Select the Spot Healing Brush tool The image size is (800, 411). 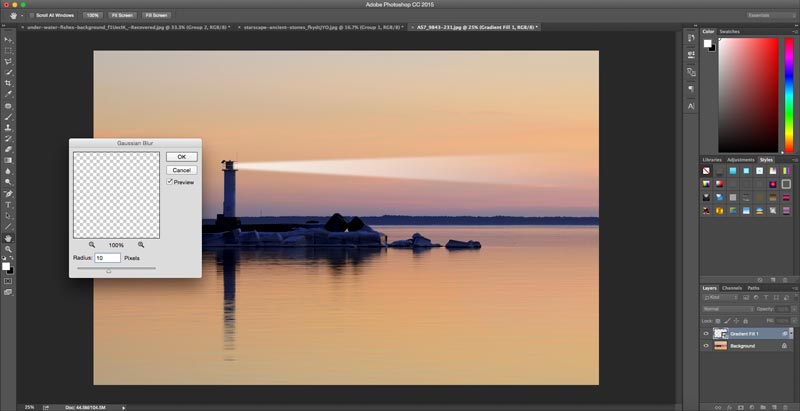point(8,106)
